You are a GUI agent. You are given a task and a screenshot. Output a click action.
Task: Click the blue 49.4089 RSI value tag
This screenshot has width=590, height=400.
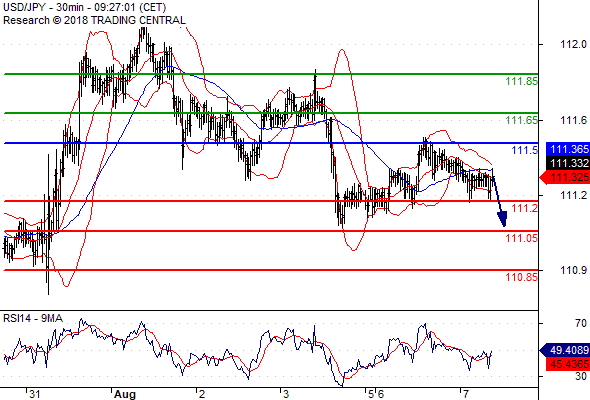[x=564, y=350]
